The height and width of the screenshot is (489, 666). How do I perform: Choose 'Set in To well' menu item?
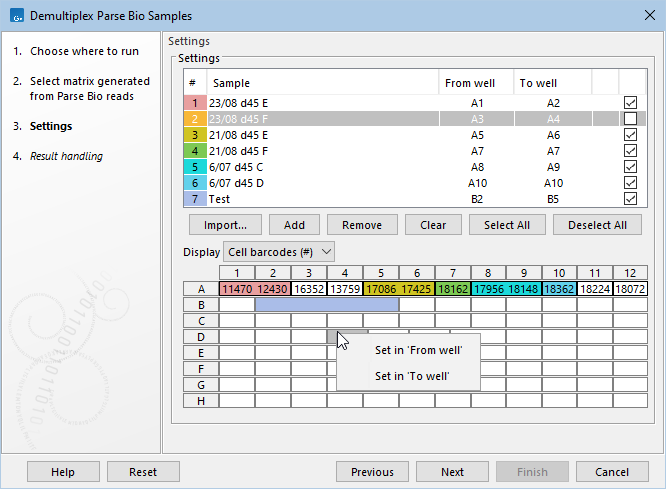point(411,376)
